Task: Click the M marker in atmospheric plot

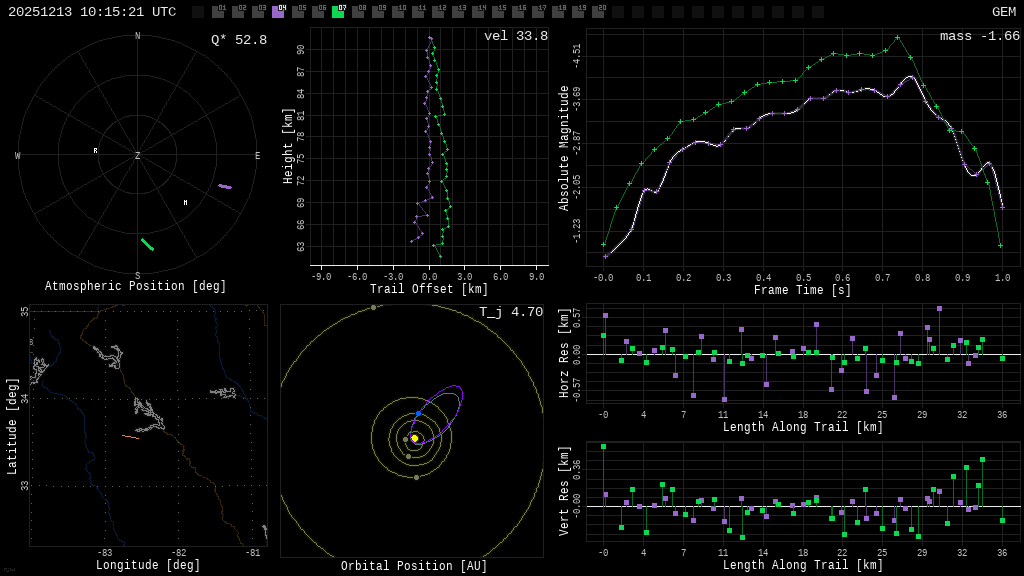Action: coord(185,203)
